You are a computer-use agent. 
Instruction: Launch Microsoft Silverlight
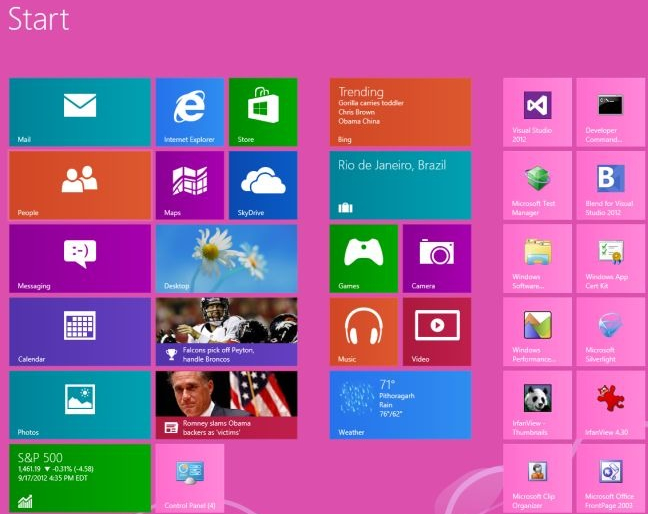click(x=610, y=332)
